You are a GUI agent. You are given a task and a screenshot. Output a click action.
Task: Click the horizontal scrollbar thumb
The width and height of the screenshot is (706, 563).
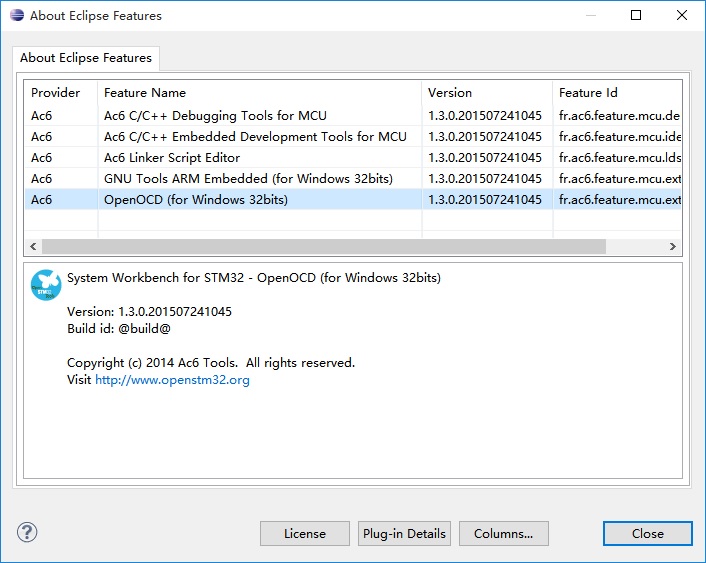pos(324,246)
